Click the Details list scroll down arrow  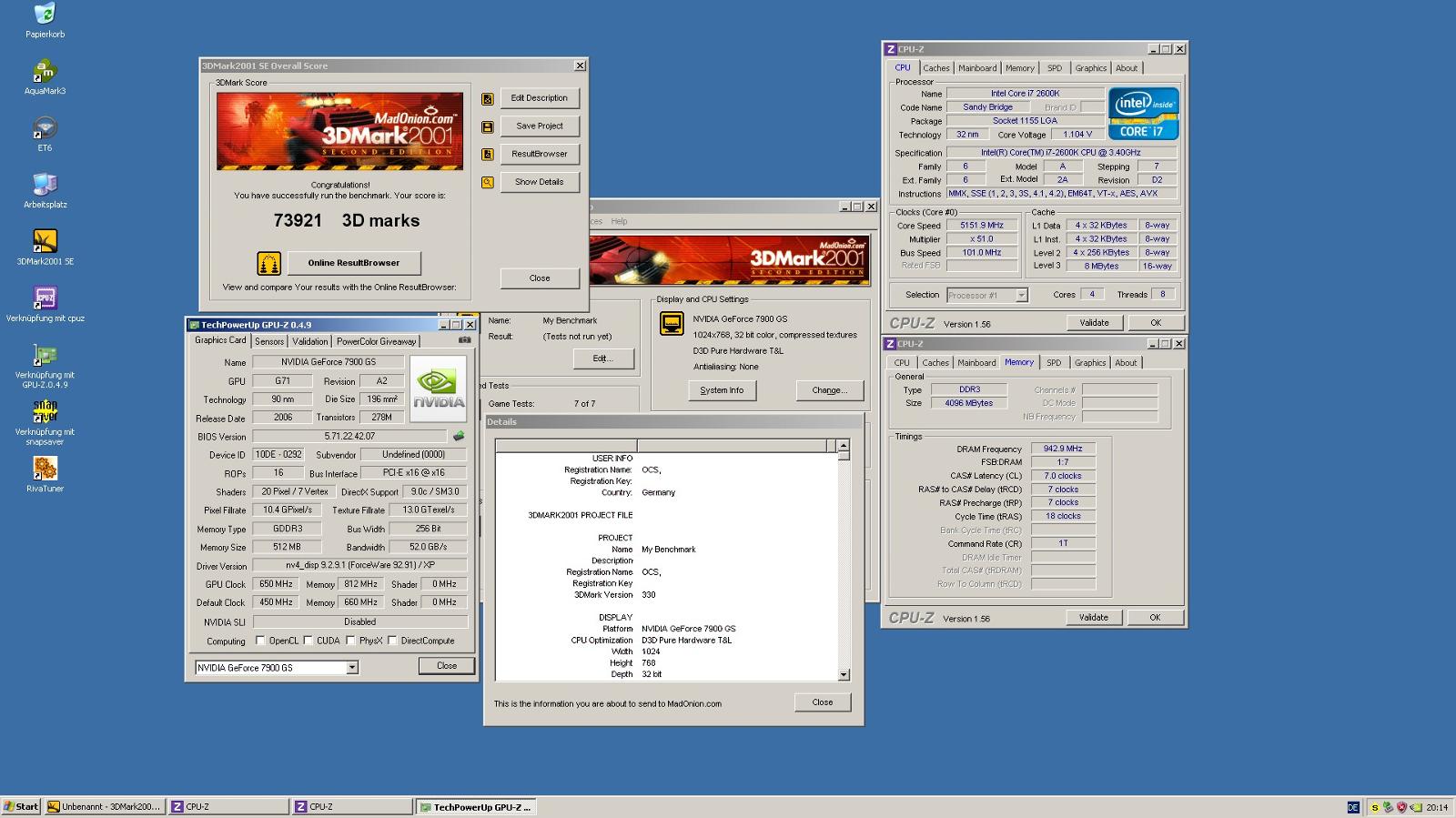844,675
